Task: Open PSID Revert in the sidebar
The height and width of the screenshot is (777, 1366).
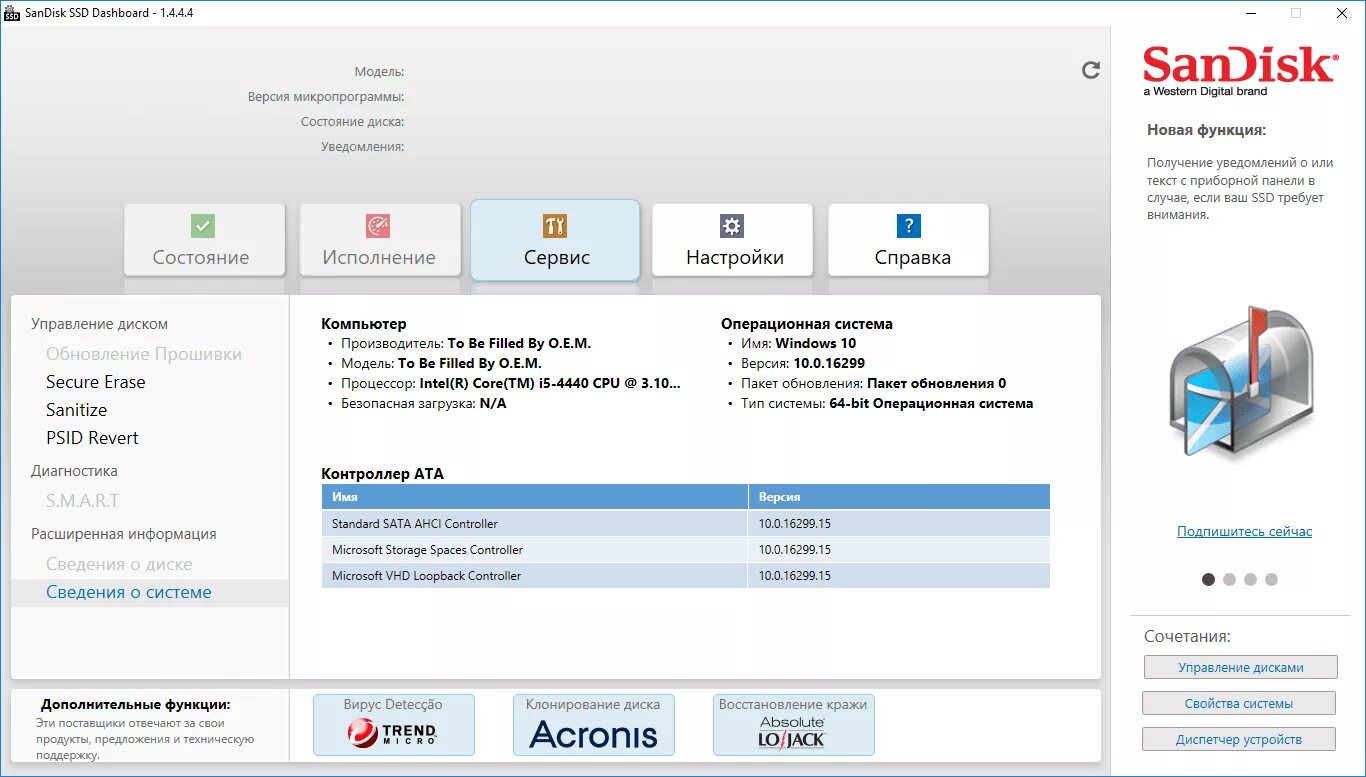Action: 92,438
